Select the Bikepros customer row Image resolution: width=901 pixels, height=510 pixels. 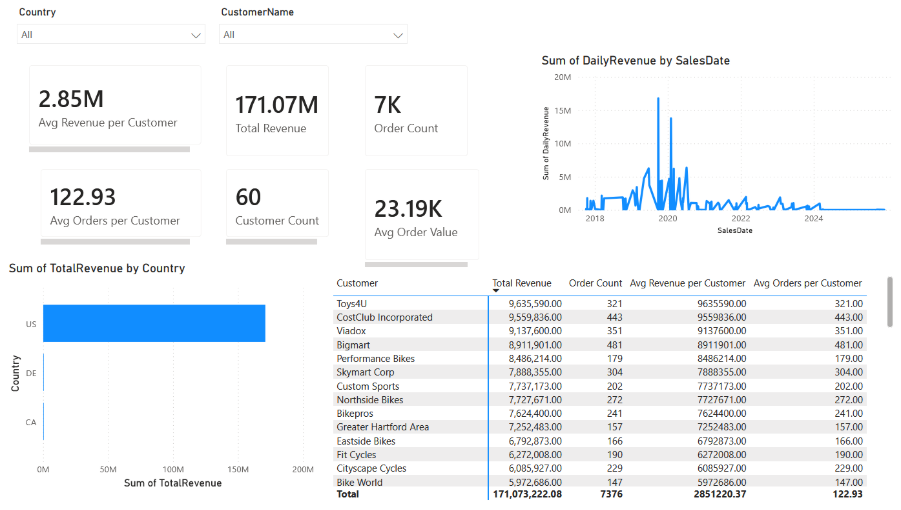[600, 414]
